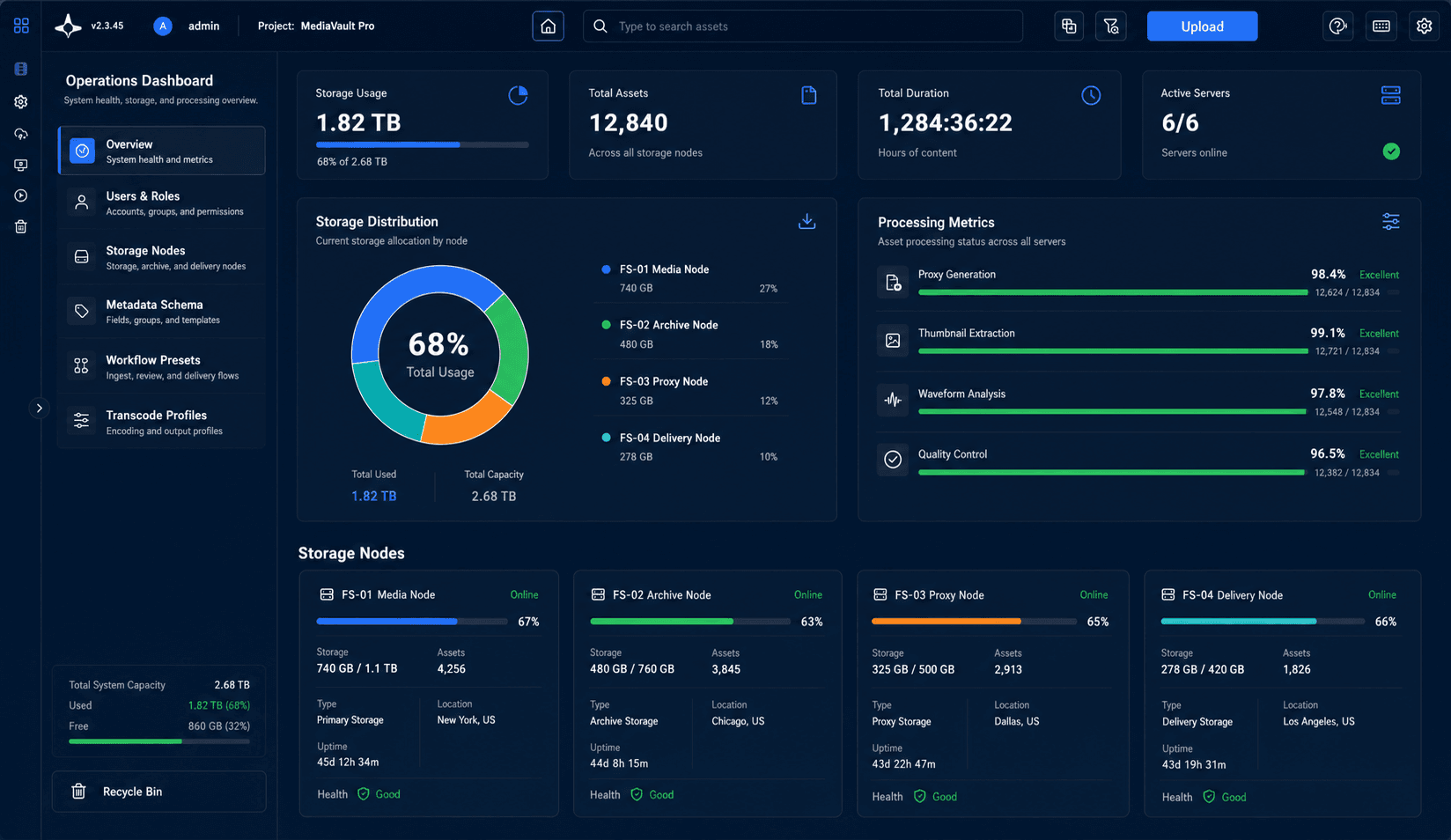Open the library icon in left rail

click(x=21, y=69)
